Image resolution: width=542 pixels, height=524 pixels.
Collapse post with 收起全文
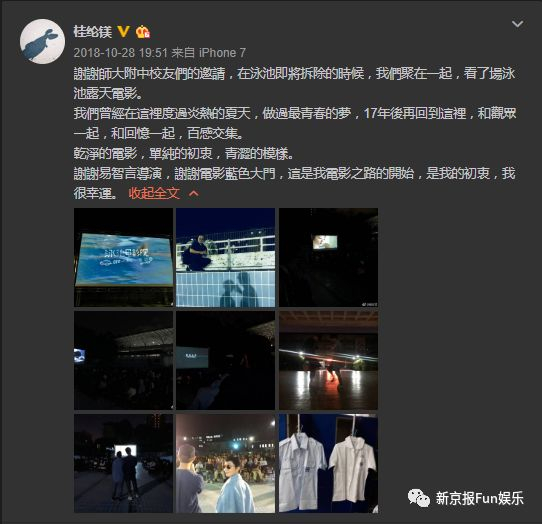pyautogui.click(x=154, y=193)
